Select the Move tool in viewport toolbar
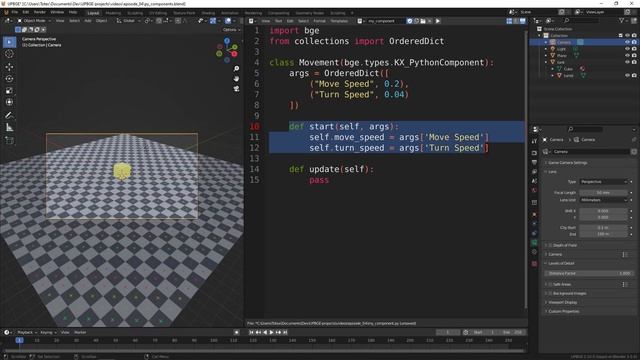The width and height of the screenshot is (640, 360). (9, 67)
